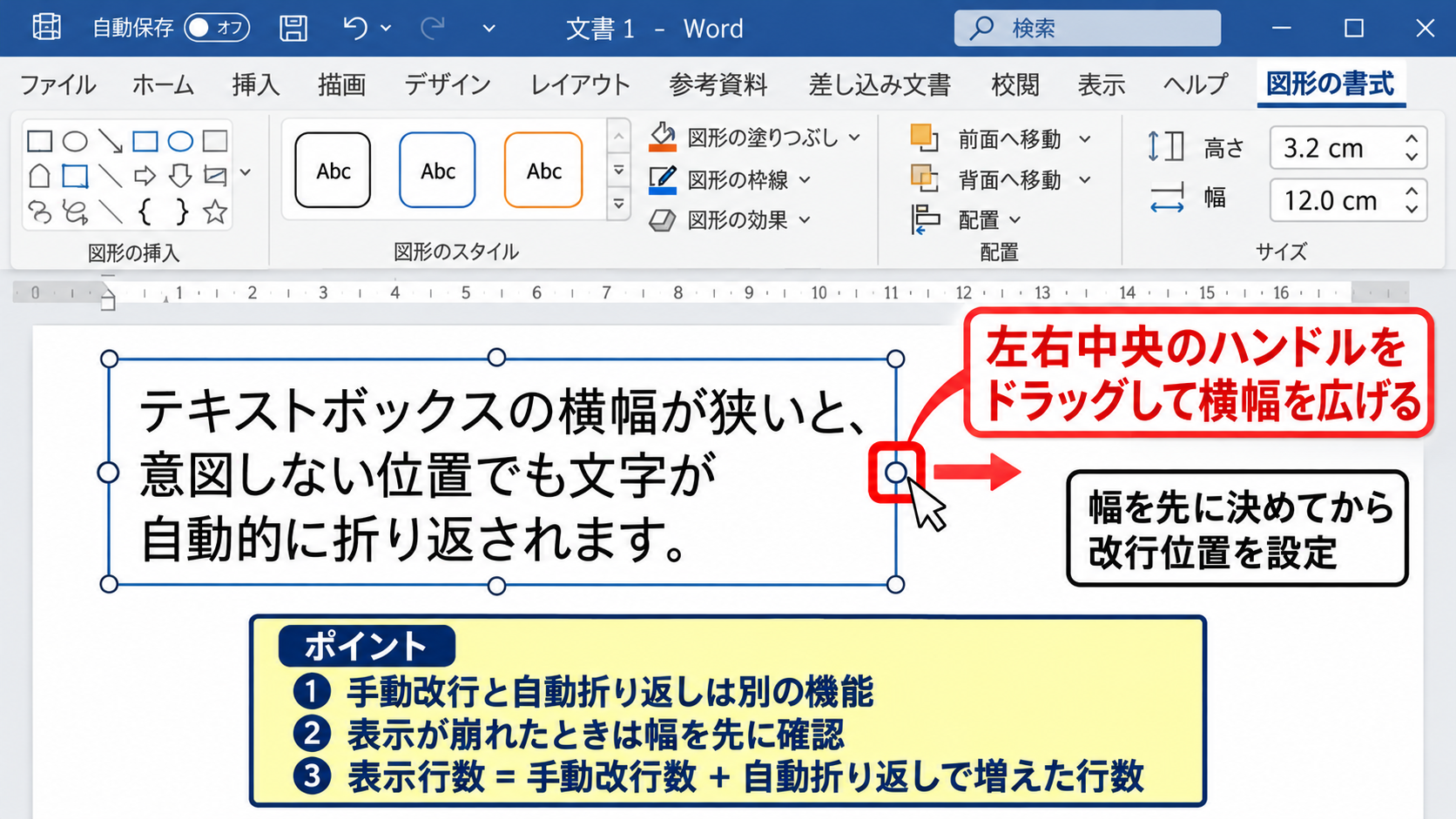The height and width of the screenshot is (819, 1456).
Task: Click the 図形の枠線 pen icon
Action: click(x=663, y=179)
